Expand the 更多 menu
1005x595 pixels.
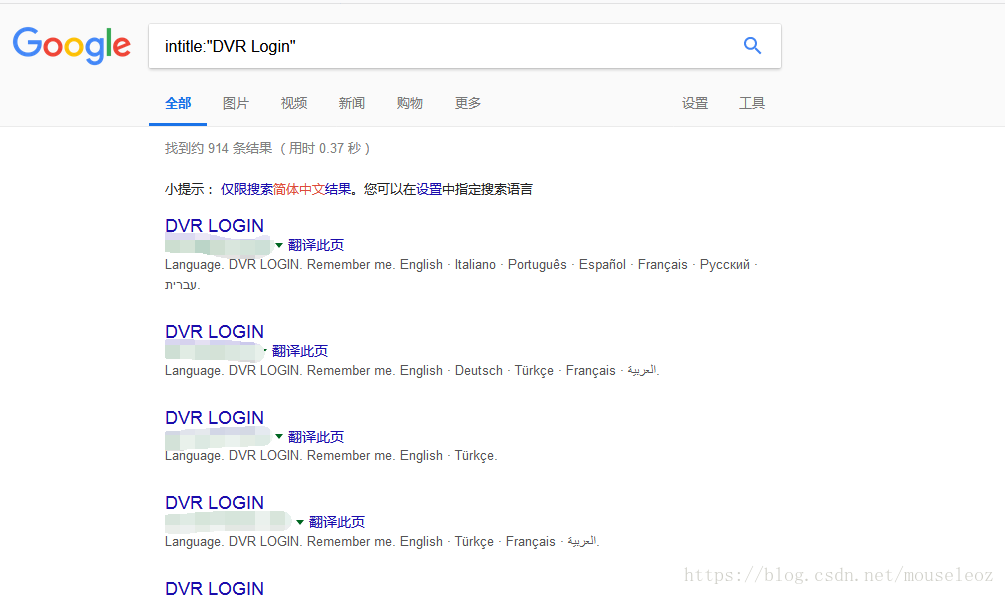(468, 103)
